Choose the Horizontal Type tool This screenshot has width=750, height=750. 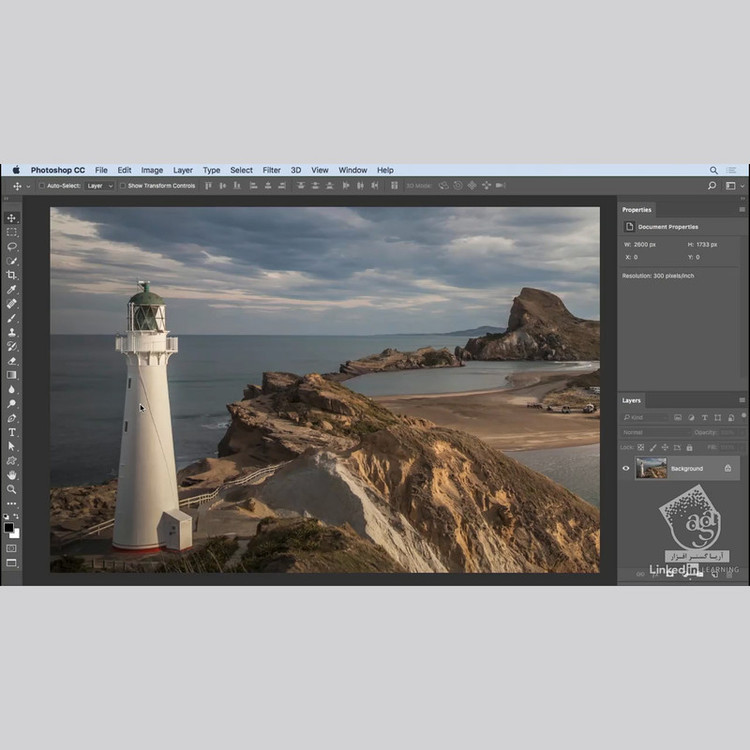(x=12, y=432)
